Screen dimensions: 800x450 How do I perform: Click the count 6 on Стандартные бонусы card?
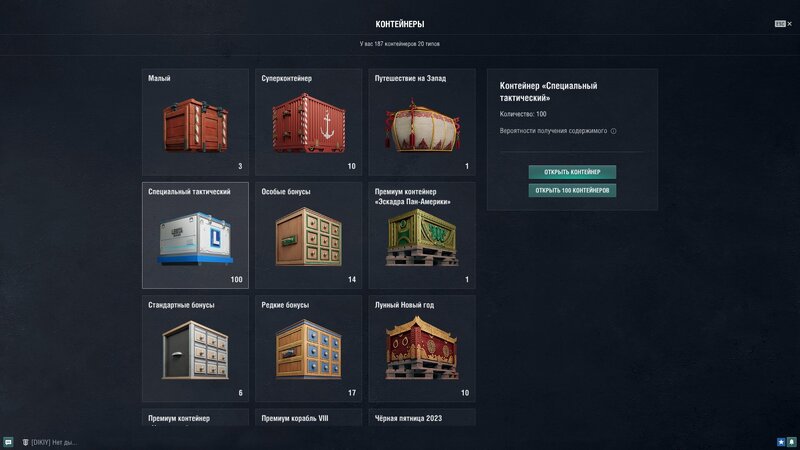pos(240,393)
